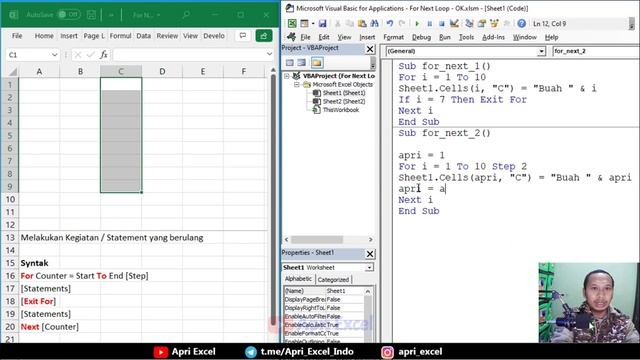Open the Insert UserForm dropdown arrow
The width and height of the screenshot is (640, 360).
point(312,24)
